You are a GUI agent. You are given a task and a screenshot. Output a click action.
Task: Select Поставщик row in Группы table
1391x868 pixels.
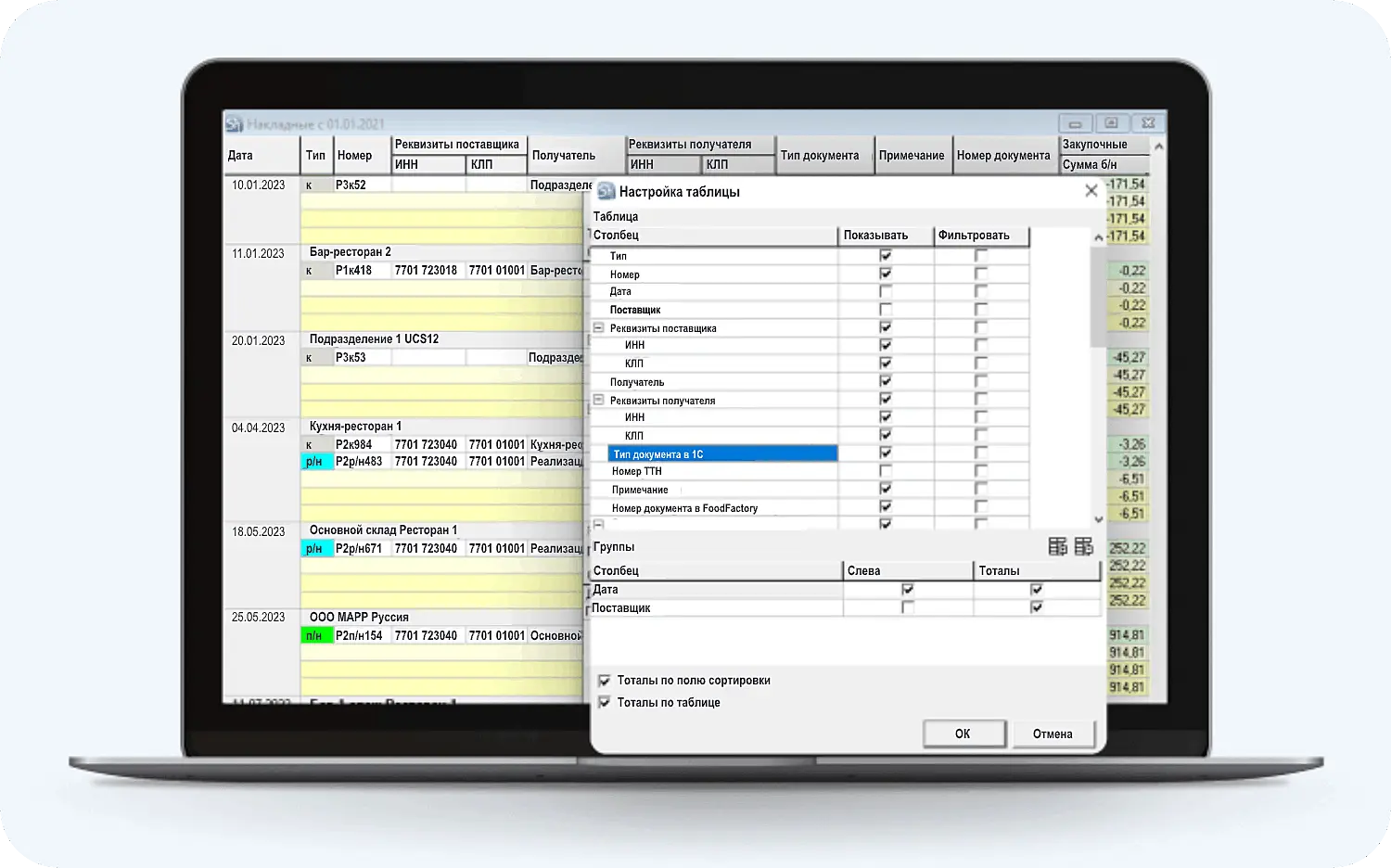click(716, 607)
